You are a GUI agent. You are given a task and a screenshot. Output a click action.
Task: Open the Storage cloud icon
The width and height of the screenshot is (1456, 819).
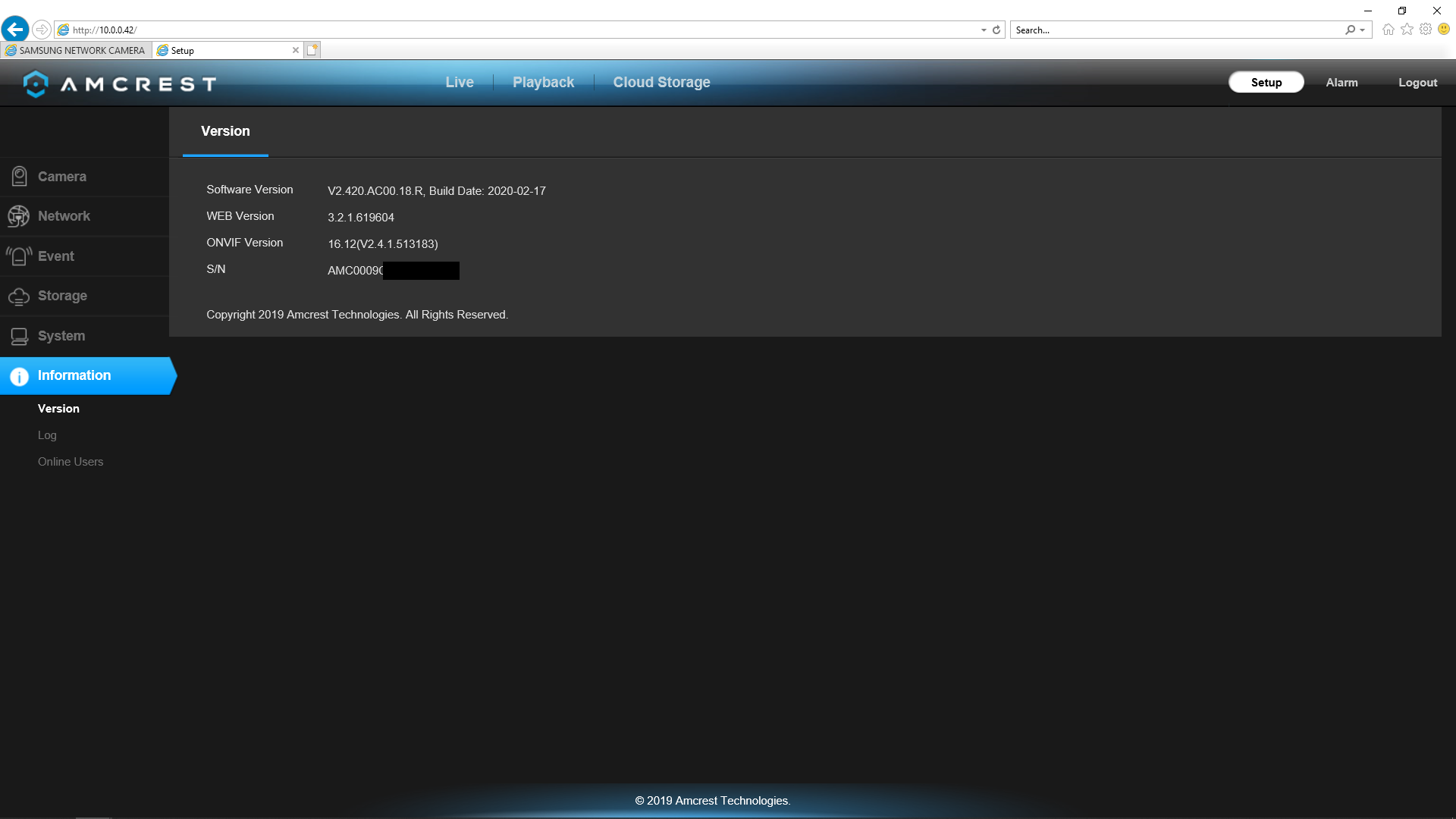(x=19, y=297)
